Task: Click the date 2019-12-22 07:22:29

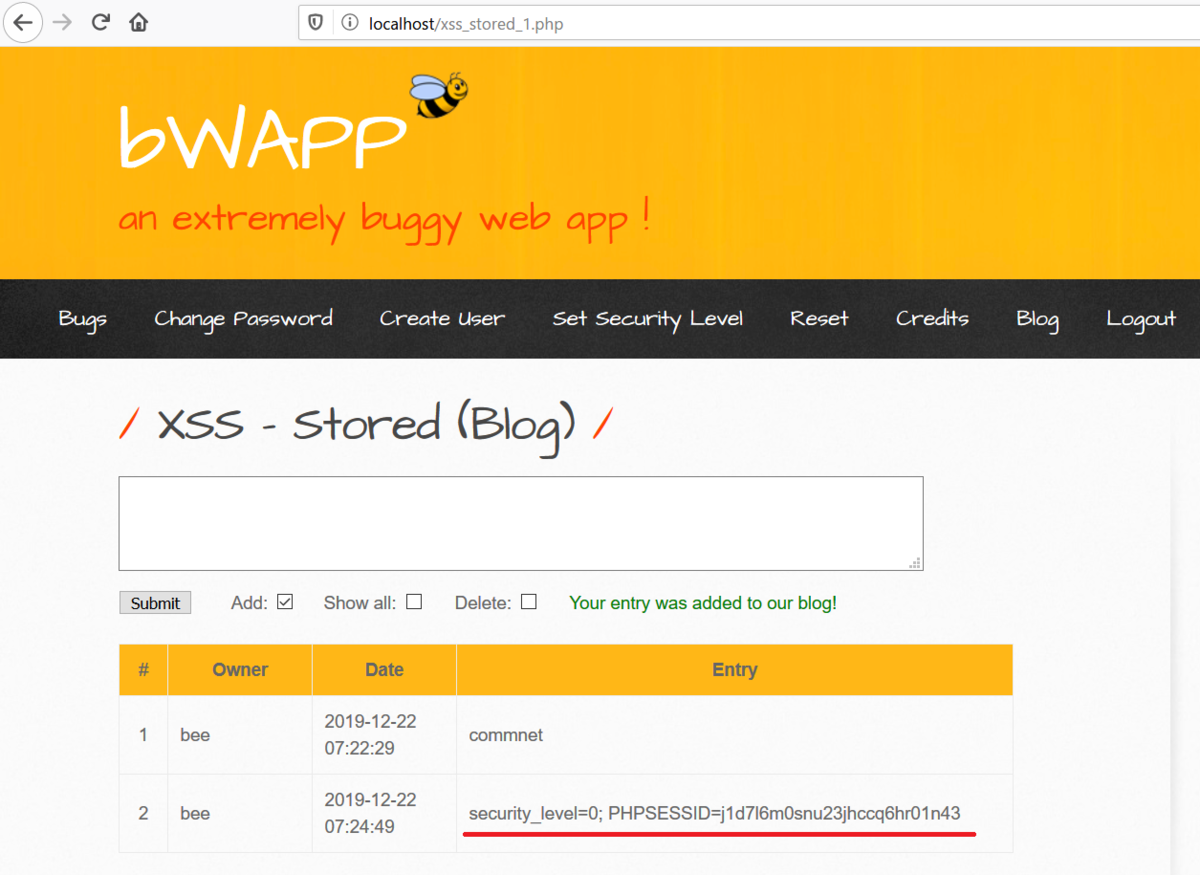Action: [371, 735]
